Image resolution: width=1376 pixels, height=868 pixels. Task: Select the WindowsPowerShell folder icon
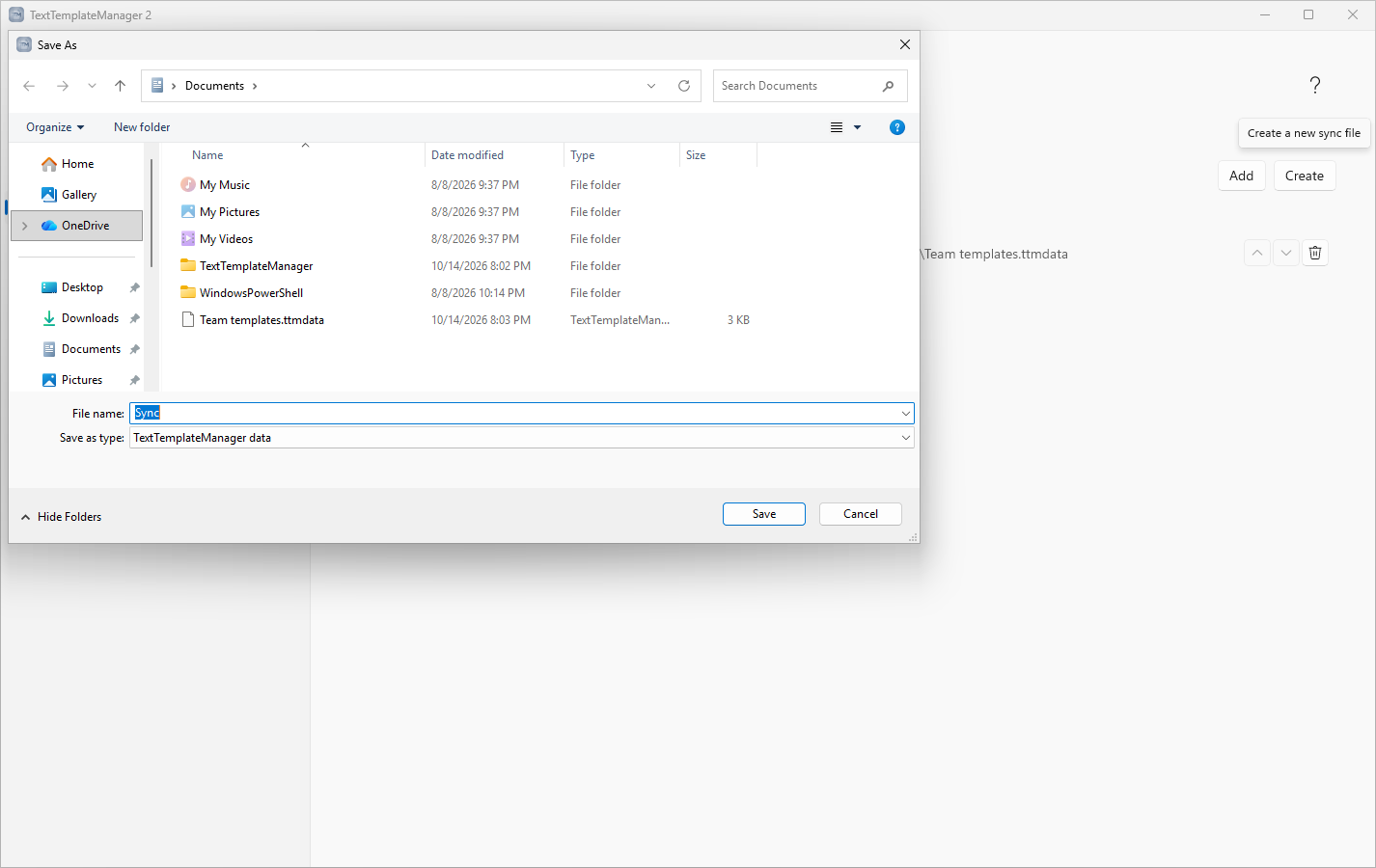pyautogui.click(x=188, y=293)
